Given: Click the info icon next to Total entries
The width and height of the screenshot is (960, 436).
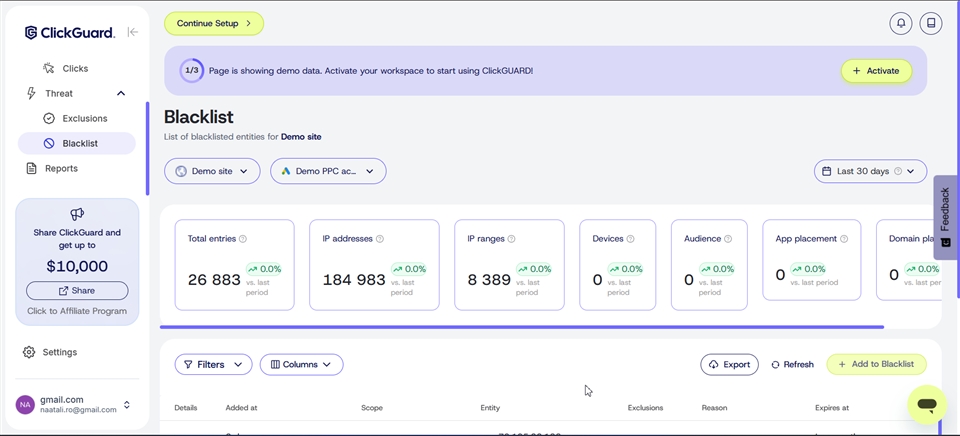Looking at the screenshot, I should pyautogui.click(x=243, y=239).
